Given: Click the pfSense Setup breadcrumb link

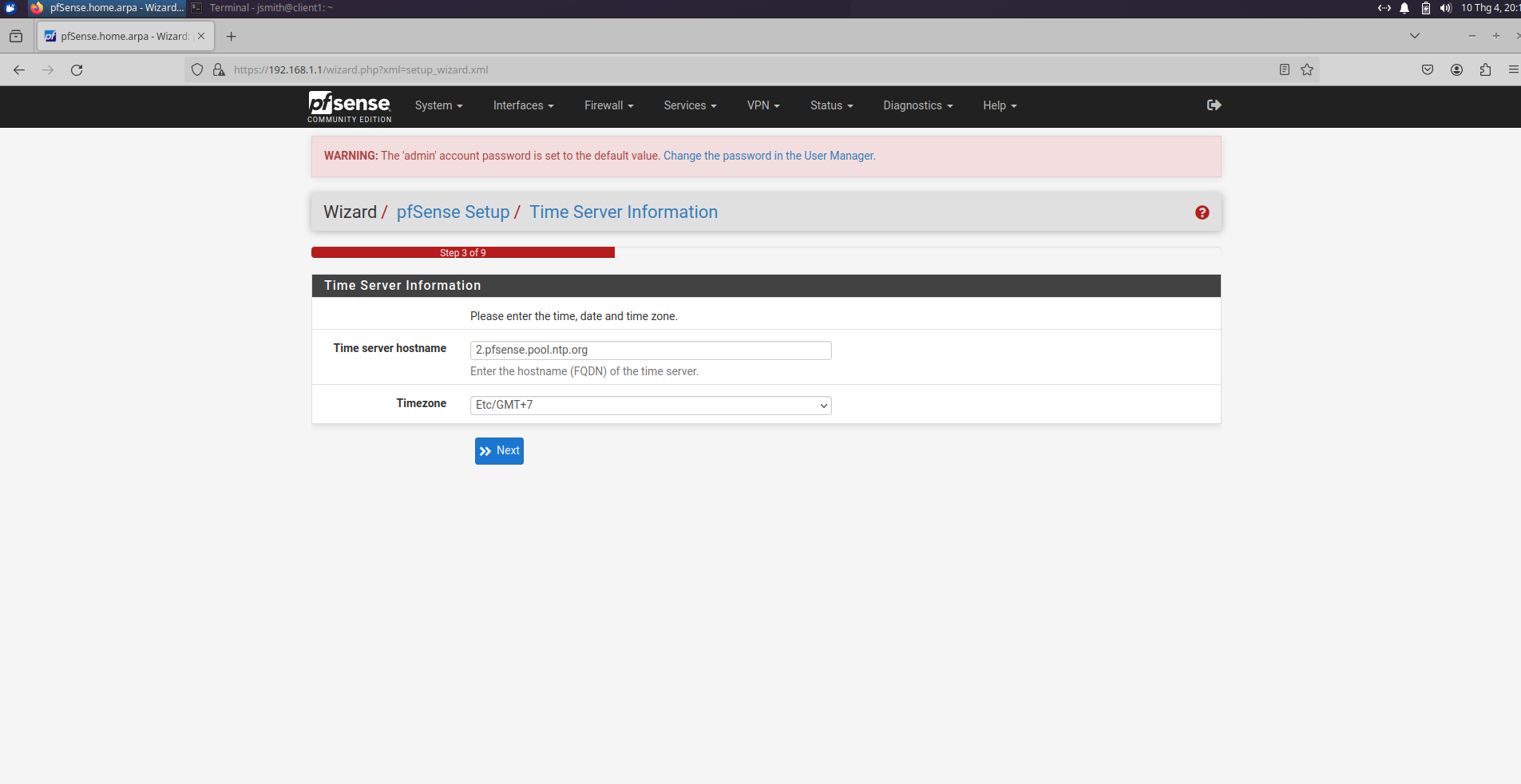Looking at the screenshot, I should coord(453,212).
